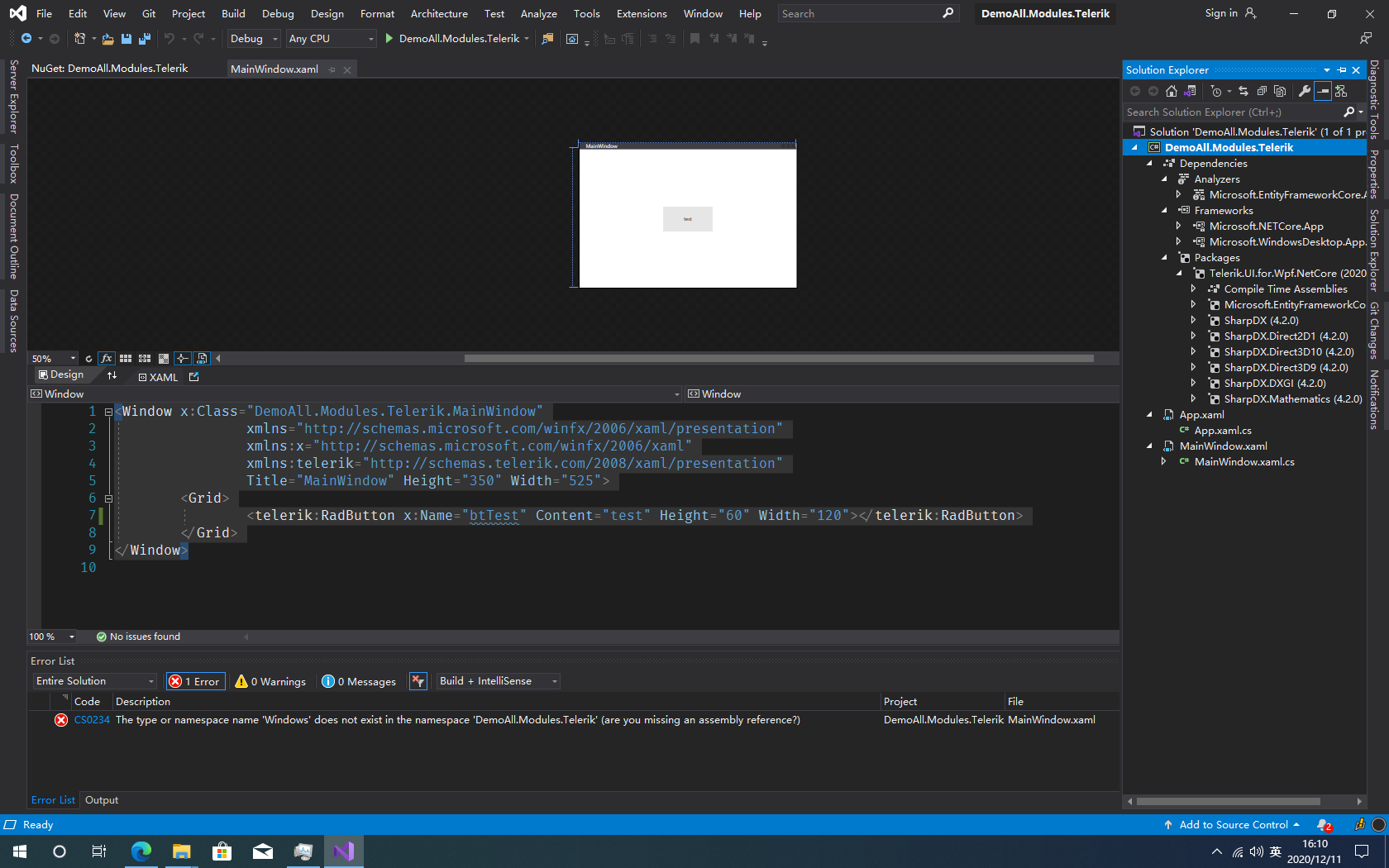Click the Pending Changes Filter icon
1389x868 pixels.
(1216, 91)
